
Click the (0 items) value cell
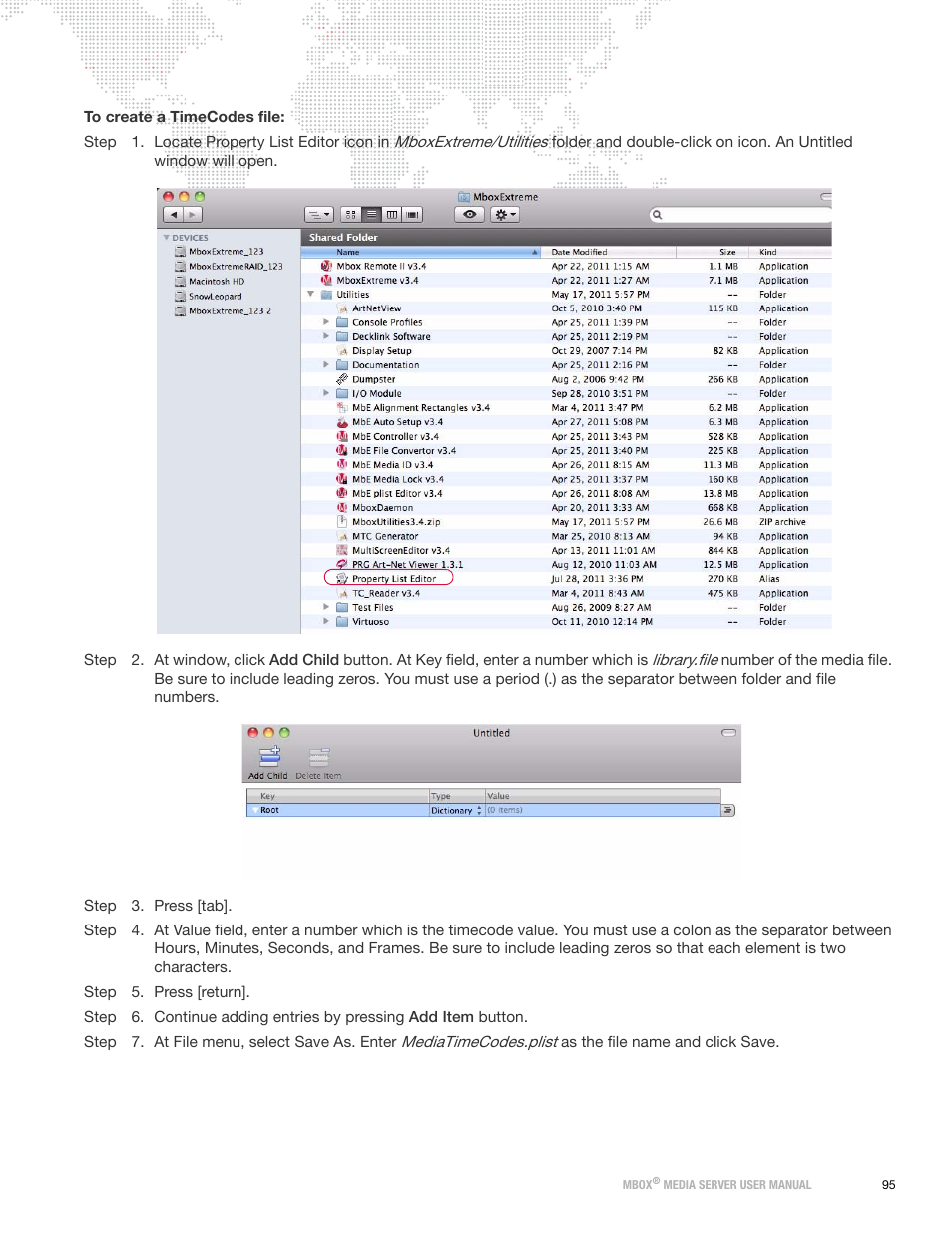tap(603, 811)
